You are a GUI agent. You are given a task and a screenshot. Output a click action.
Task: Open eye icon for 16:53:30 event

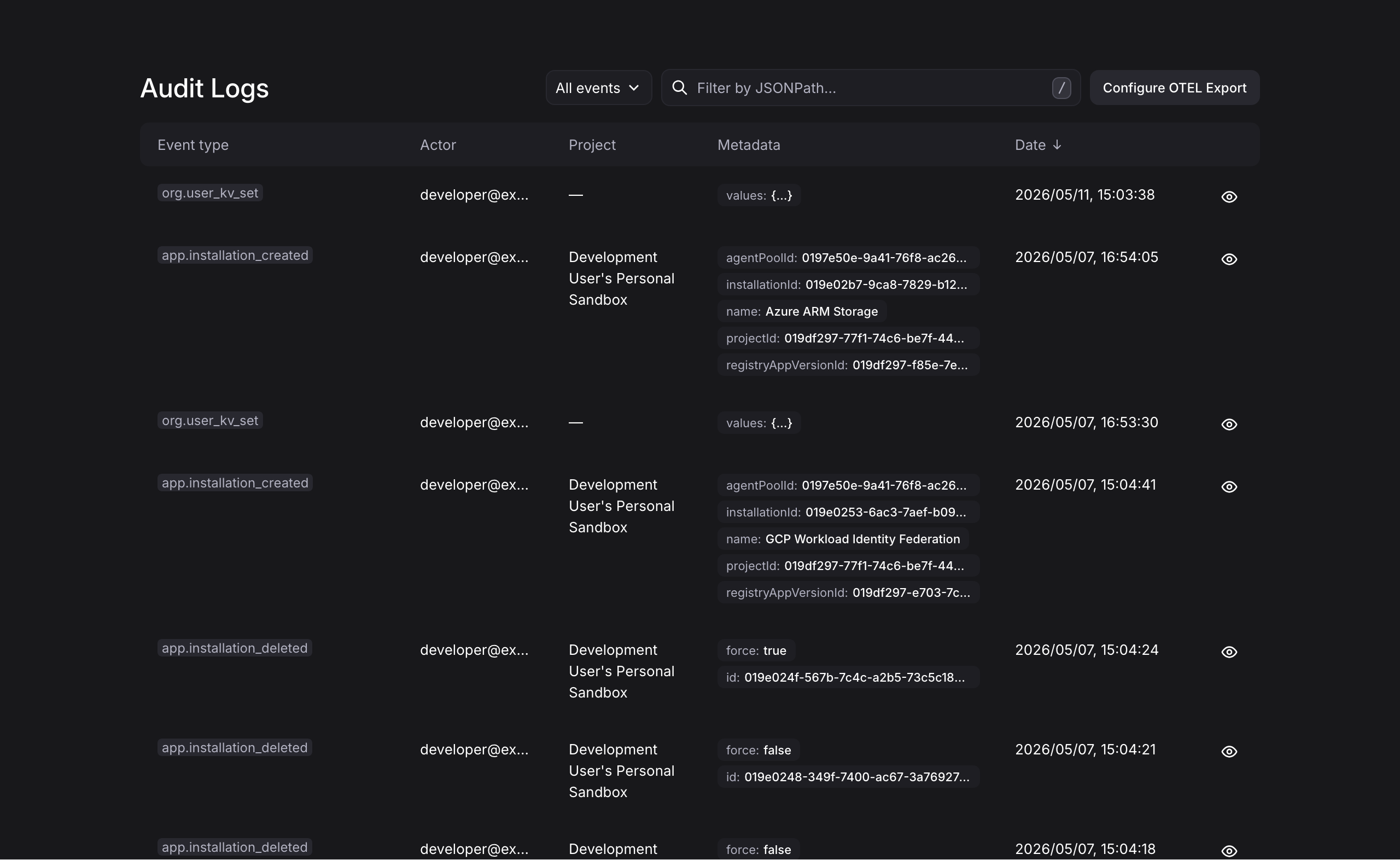tap(1229, 425)
